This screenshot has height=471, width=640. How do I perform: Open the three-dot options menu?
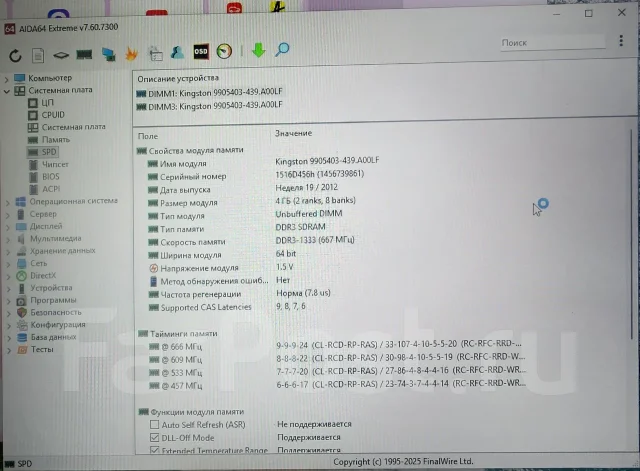point(621,40)
